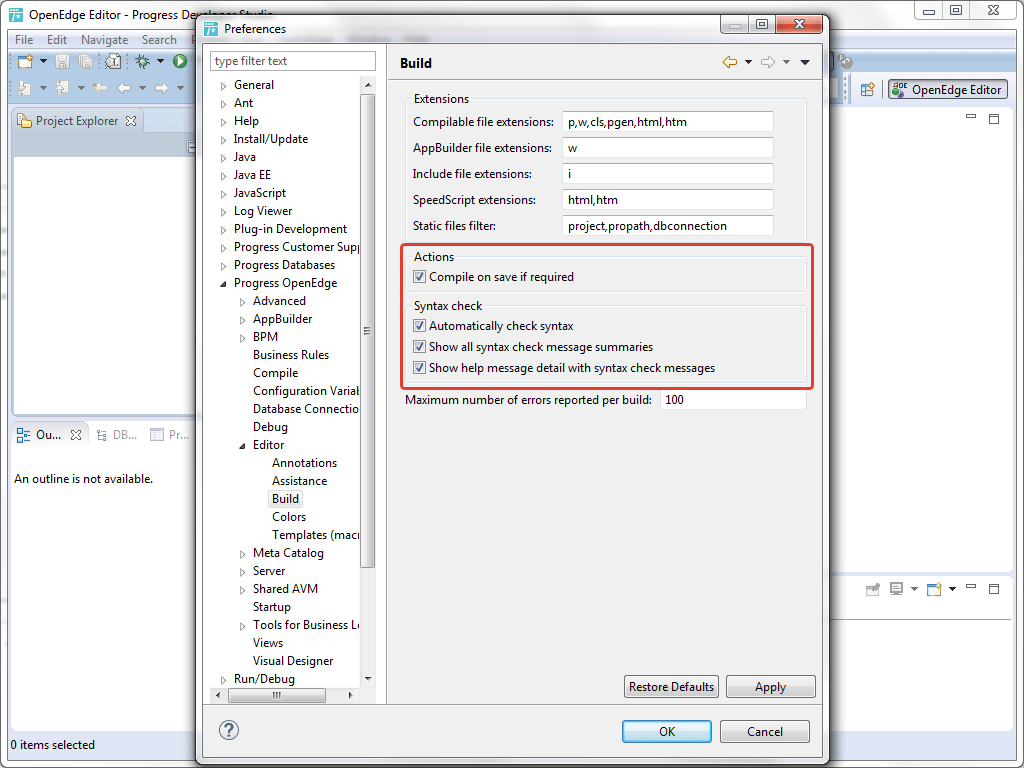Click the Display Selected Console monitor icon
The height and width of the screenshot is (768, 1024).
(x=897, y=589)
